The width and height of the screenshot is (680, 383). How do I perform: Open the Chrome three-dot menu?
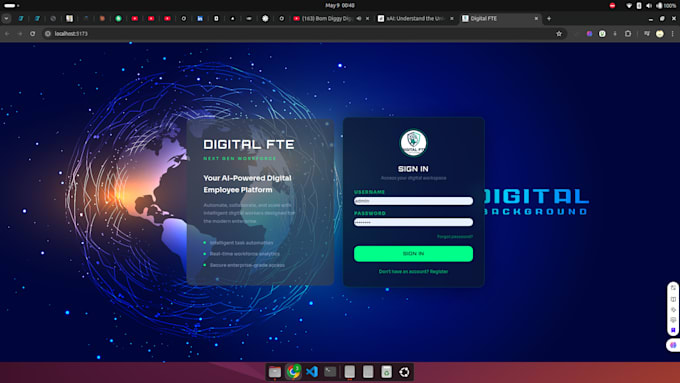[x=673, y=33]
